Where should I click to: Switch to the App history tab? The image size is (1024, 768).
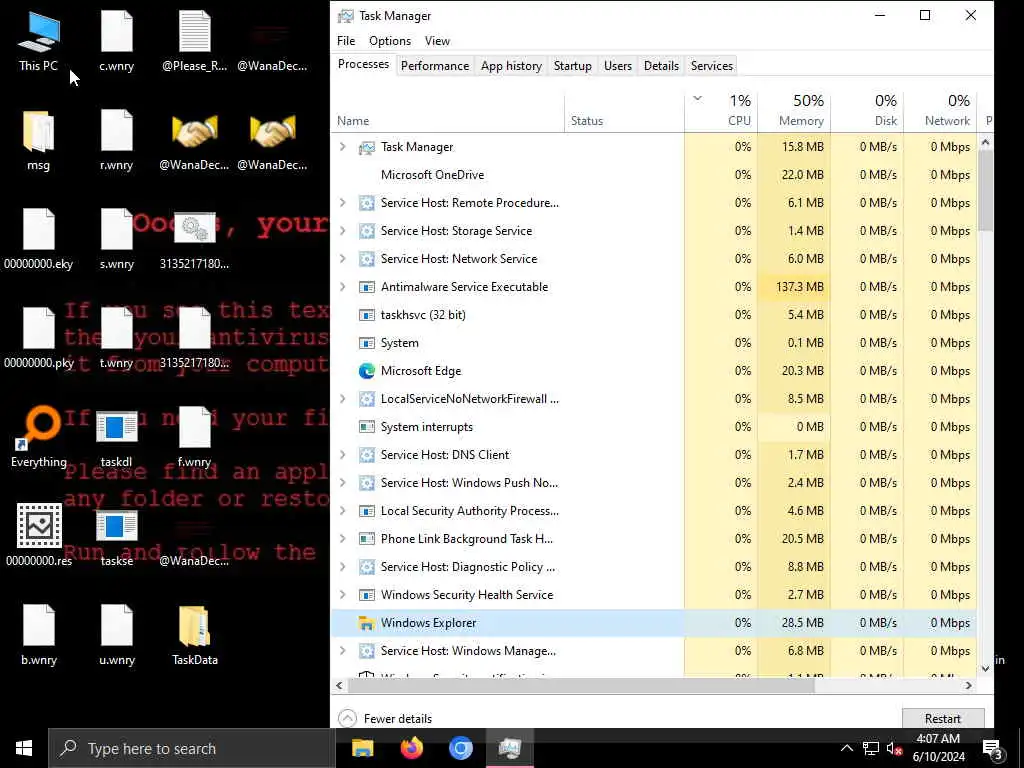(511, 66)
